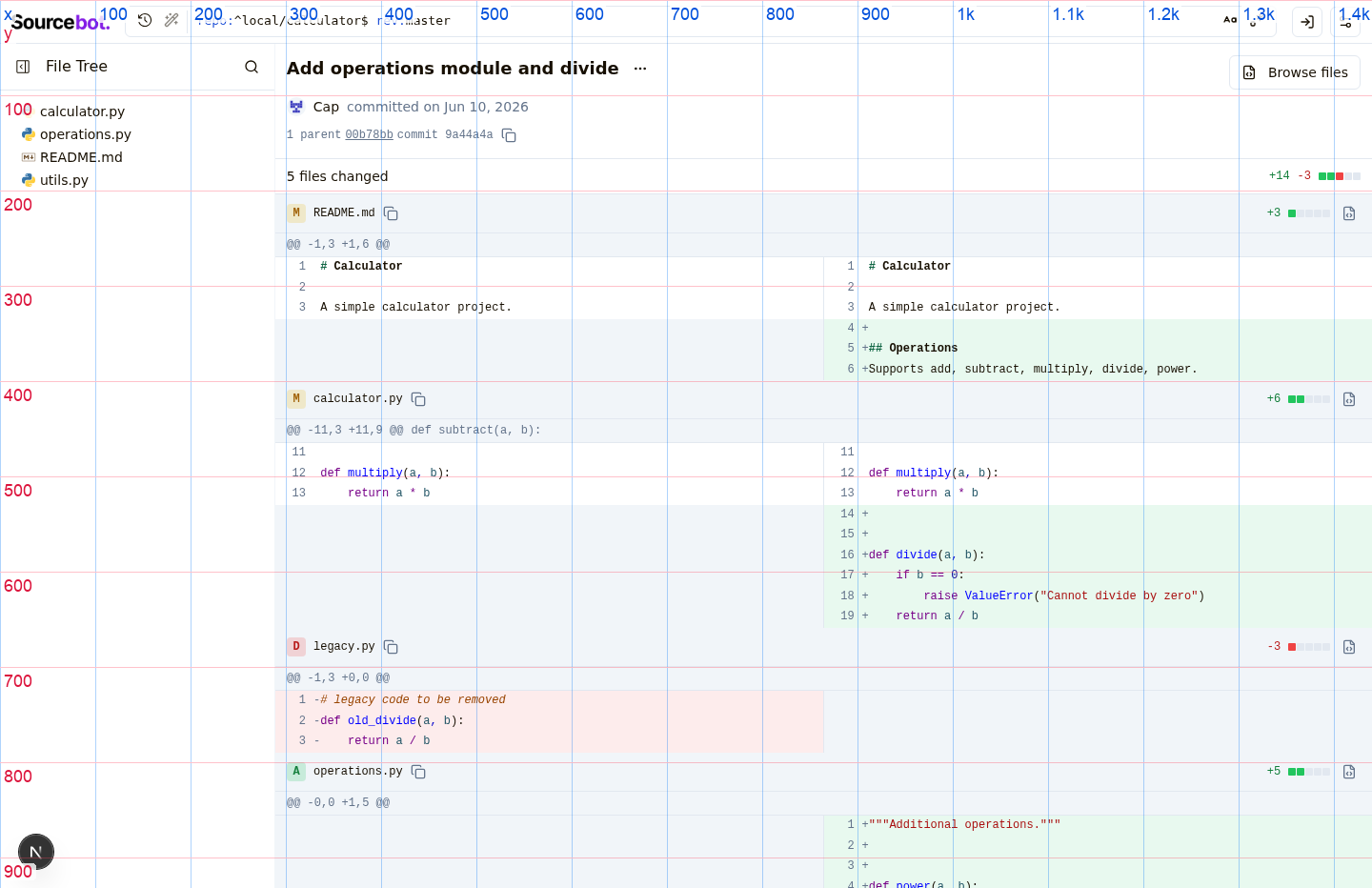Screen dimensions: 1372x888
Task: Open the N dev tools badge
Action: pos(36,852)
